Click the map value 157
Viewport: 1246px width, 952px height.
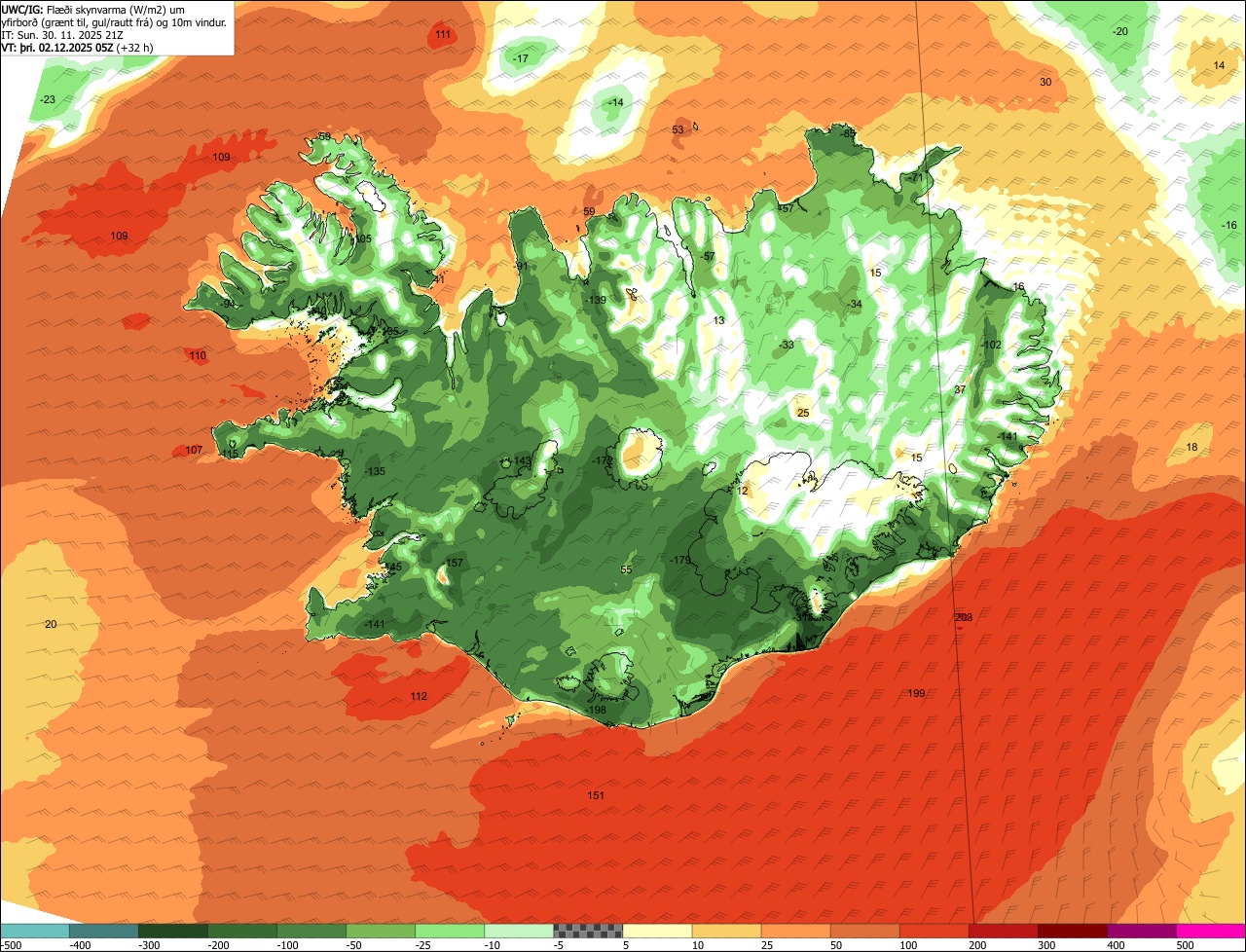(454, 563)
